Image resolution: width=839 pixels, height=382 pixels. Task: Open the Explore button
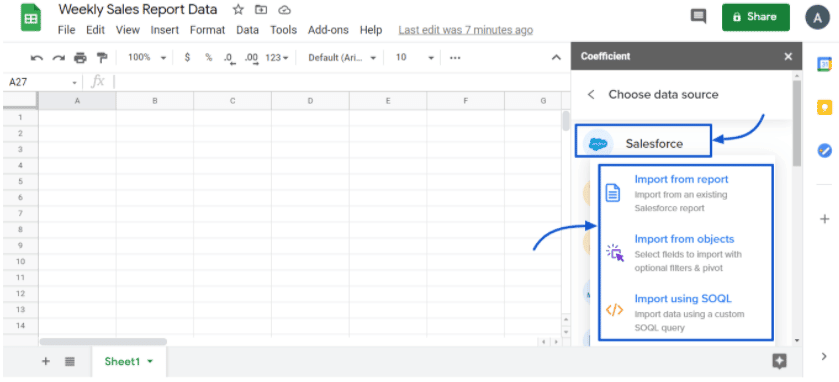coord(780,361)
